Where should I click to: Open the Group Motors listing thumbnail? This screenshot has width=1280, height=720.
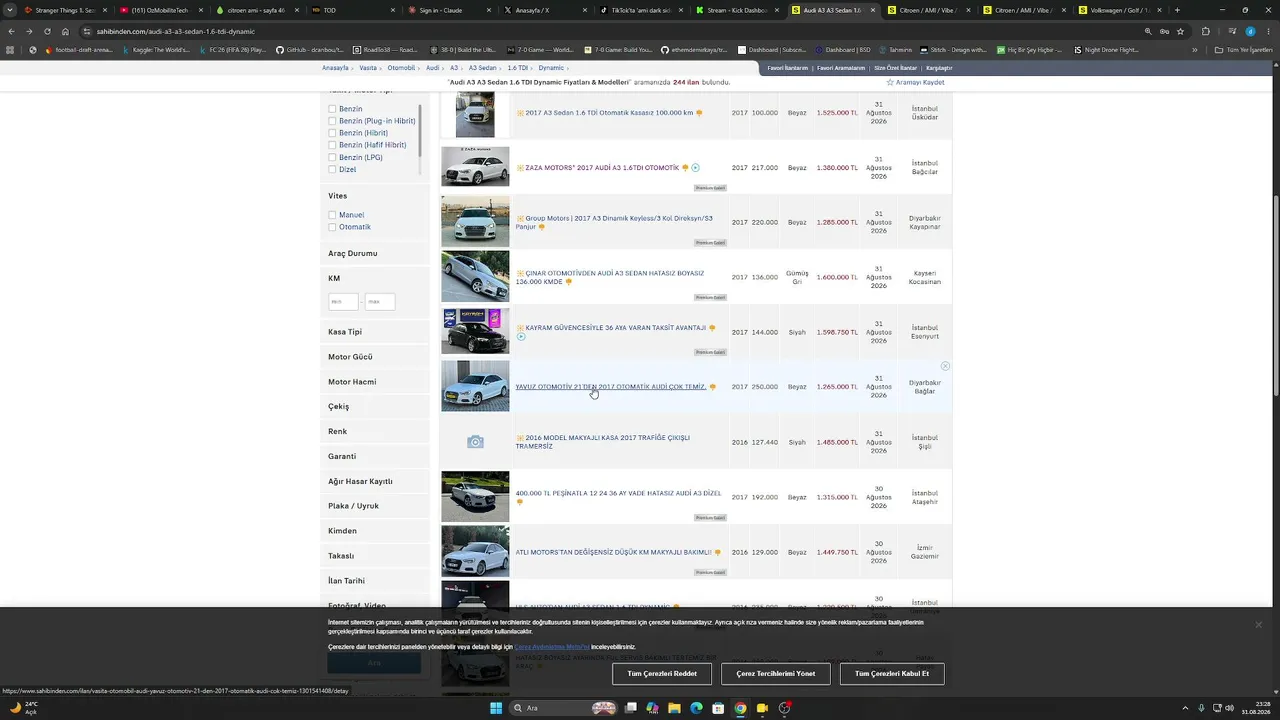pyautogui.click(x=475, y=222)
